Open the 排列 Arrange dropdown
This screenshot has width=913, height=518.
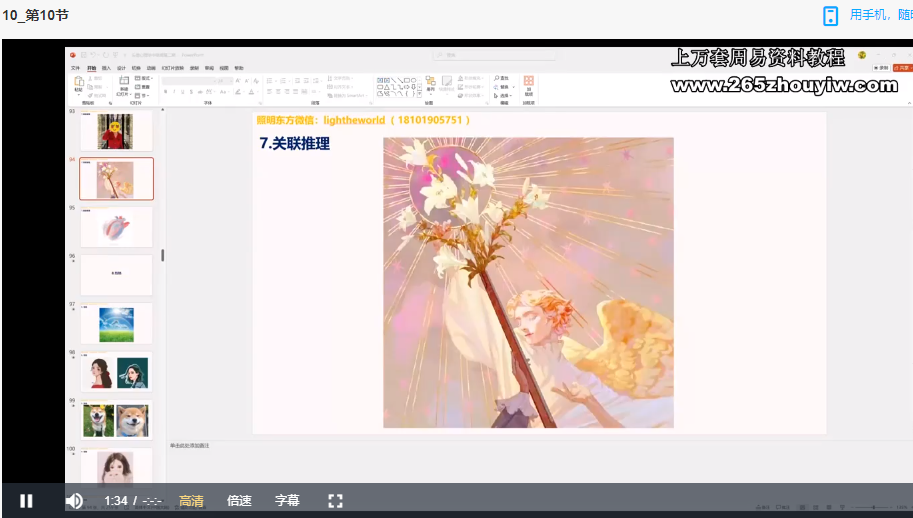[x=430, y=84]
